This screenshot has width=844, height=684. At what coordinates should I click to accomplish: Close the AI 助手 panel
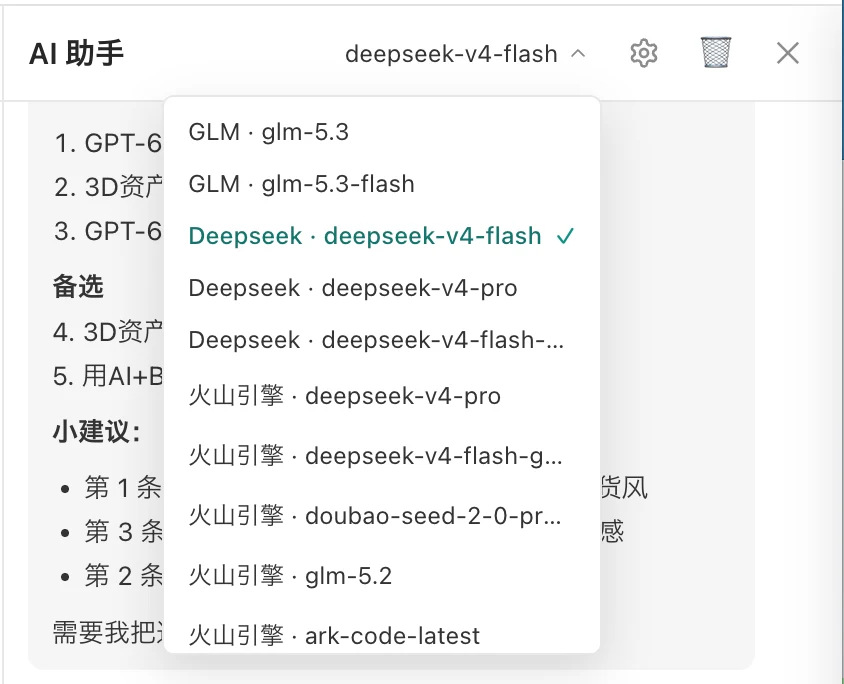(x=787, y=53)
